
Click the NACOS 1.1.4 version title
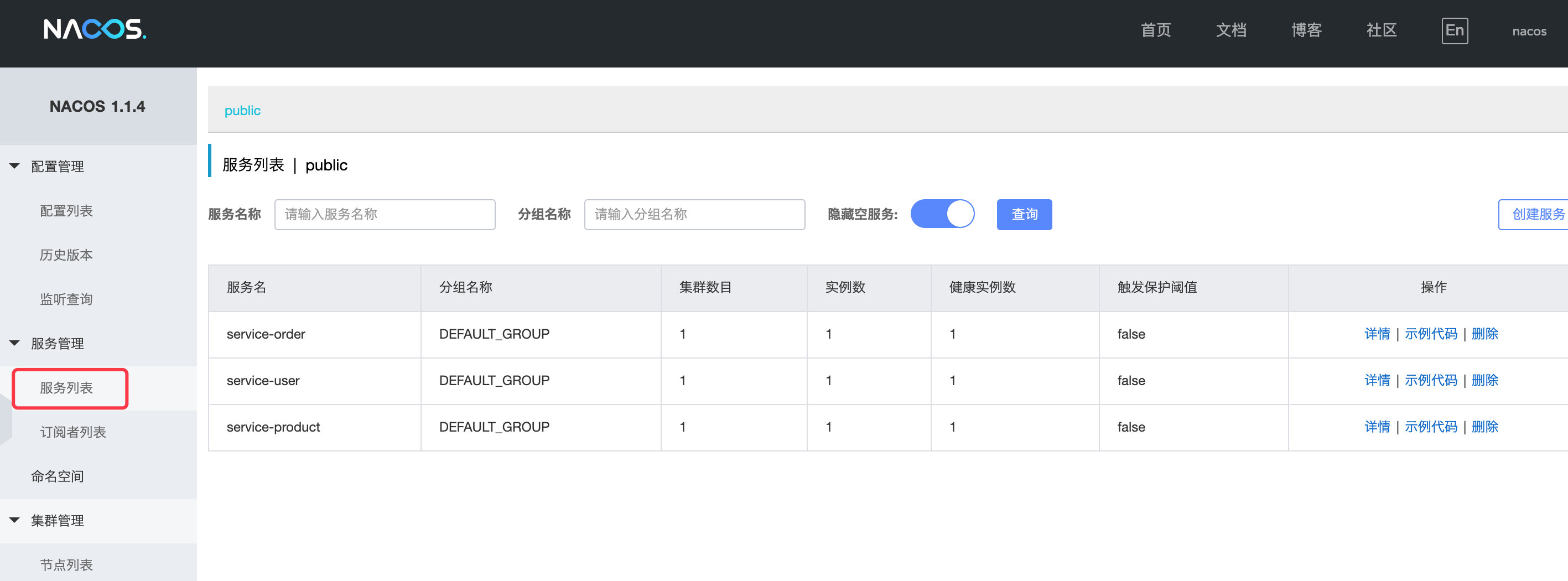click(x=97, y=107)
